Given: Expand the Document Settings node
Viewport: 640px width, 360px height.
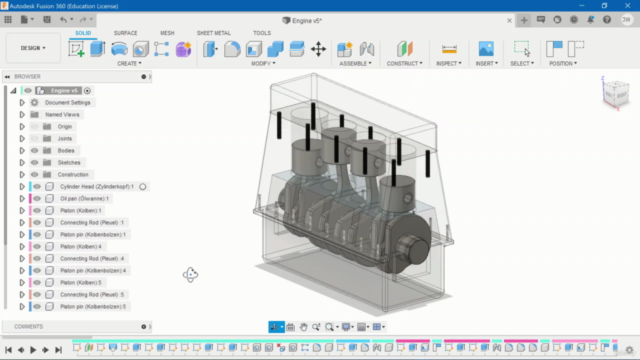Looking at the screenshot, I should (x=22, y=102).
